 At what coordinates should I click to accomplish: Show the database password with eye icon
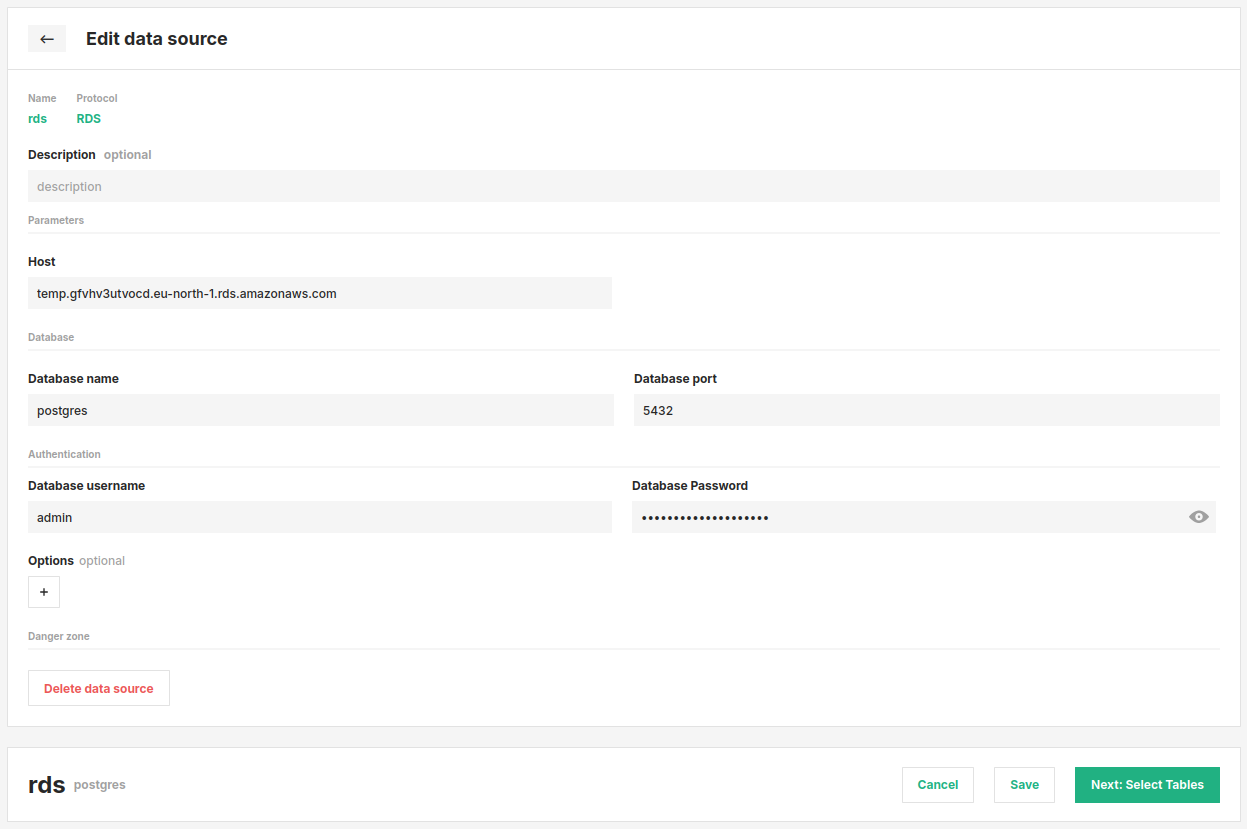pos(1198,517)
